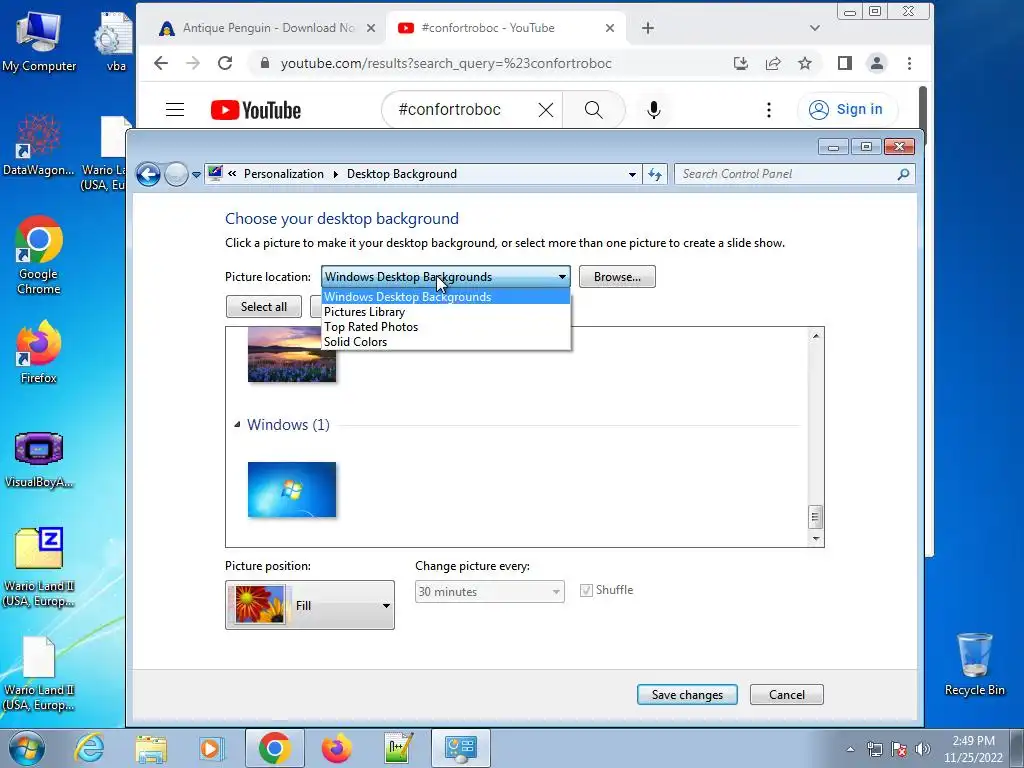Click the Cancel button

point(786,695)
